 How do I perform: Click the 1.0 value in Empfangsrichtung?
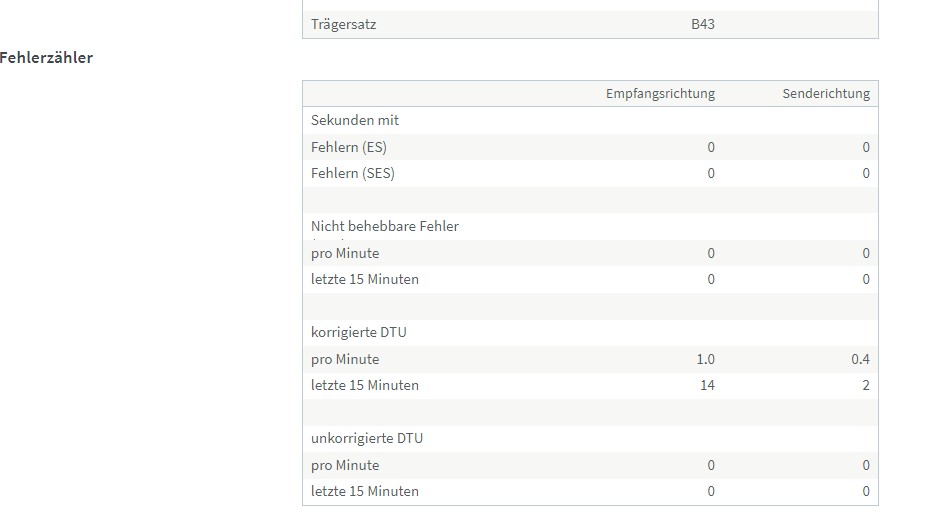pyautogui.click(x=705, y=359)
